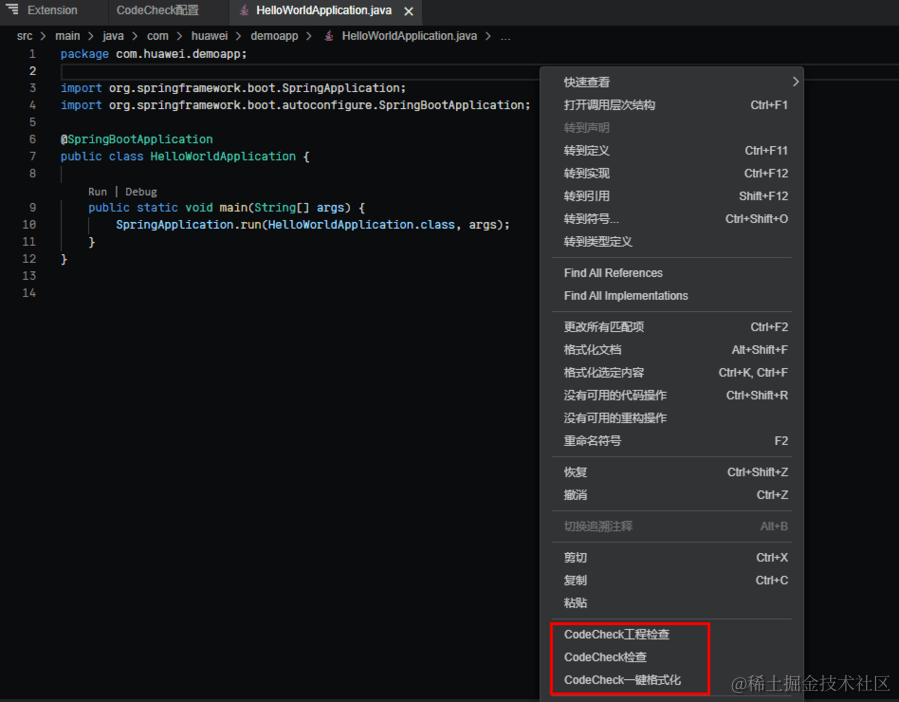Screen dimensions: 899x702
Task: Click the import SpringBootApplication line
Action: tap(296, 105)
